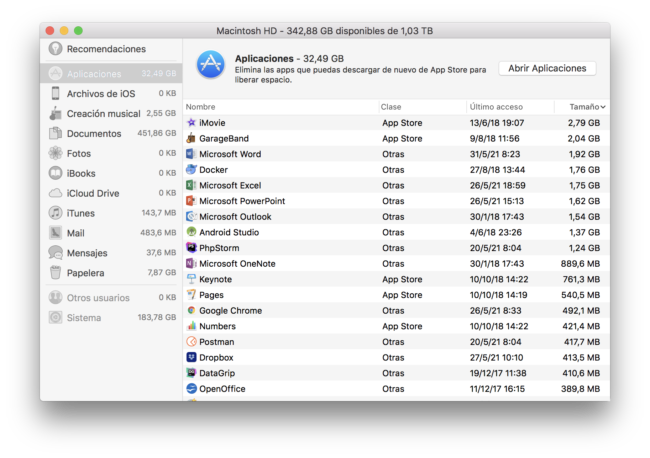Viewport: 650px width, 458px height.
Task: Open the Papelera sidebar category
Action: (86, 273)
